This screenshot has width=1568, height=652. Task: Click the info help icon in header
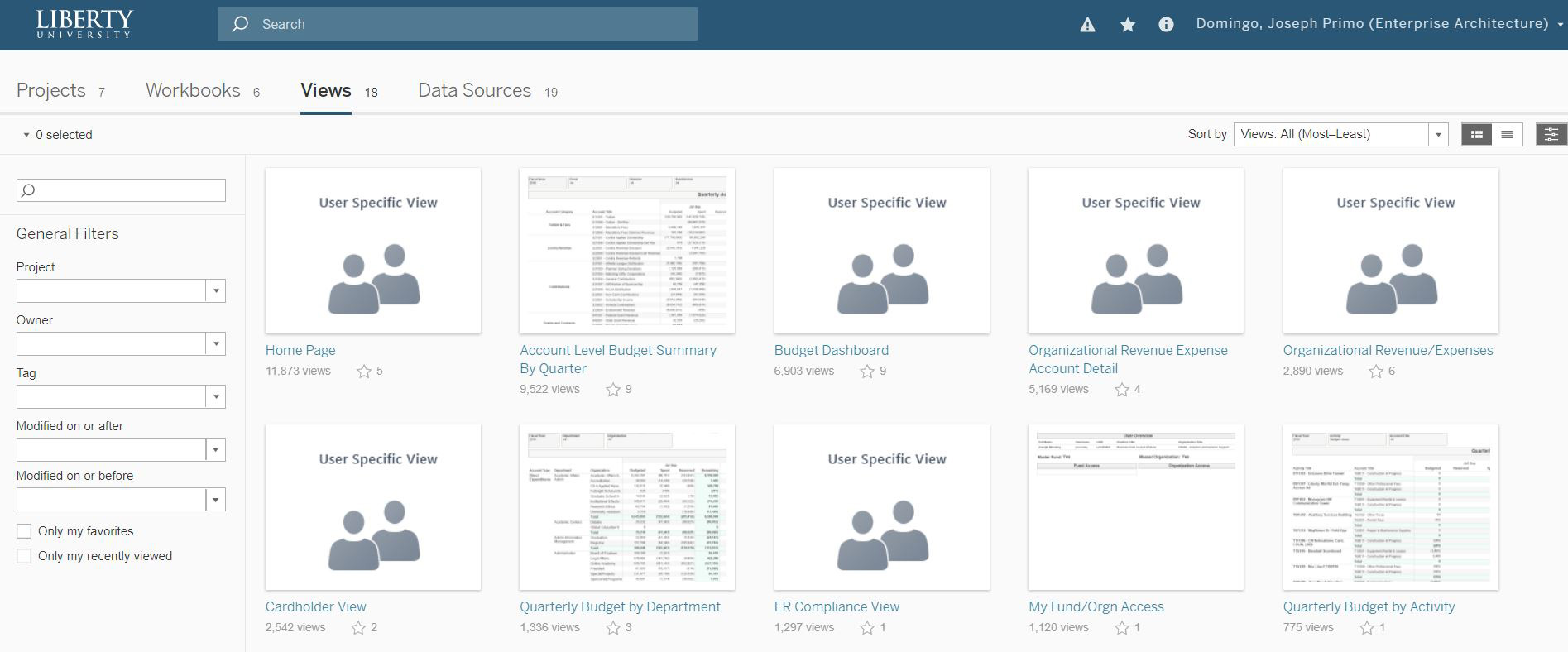point(1166,25)
